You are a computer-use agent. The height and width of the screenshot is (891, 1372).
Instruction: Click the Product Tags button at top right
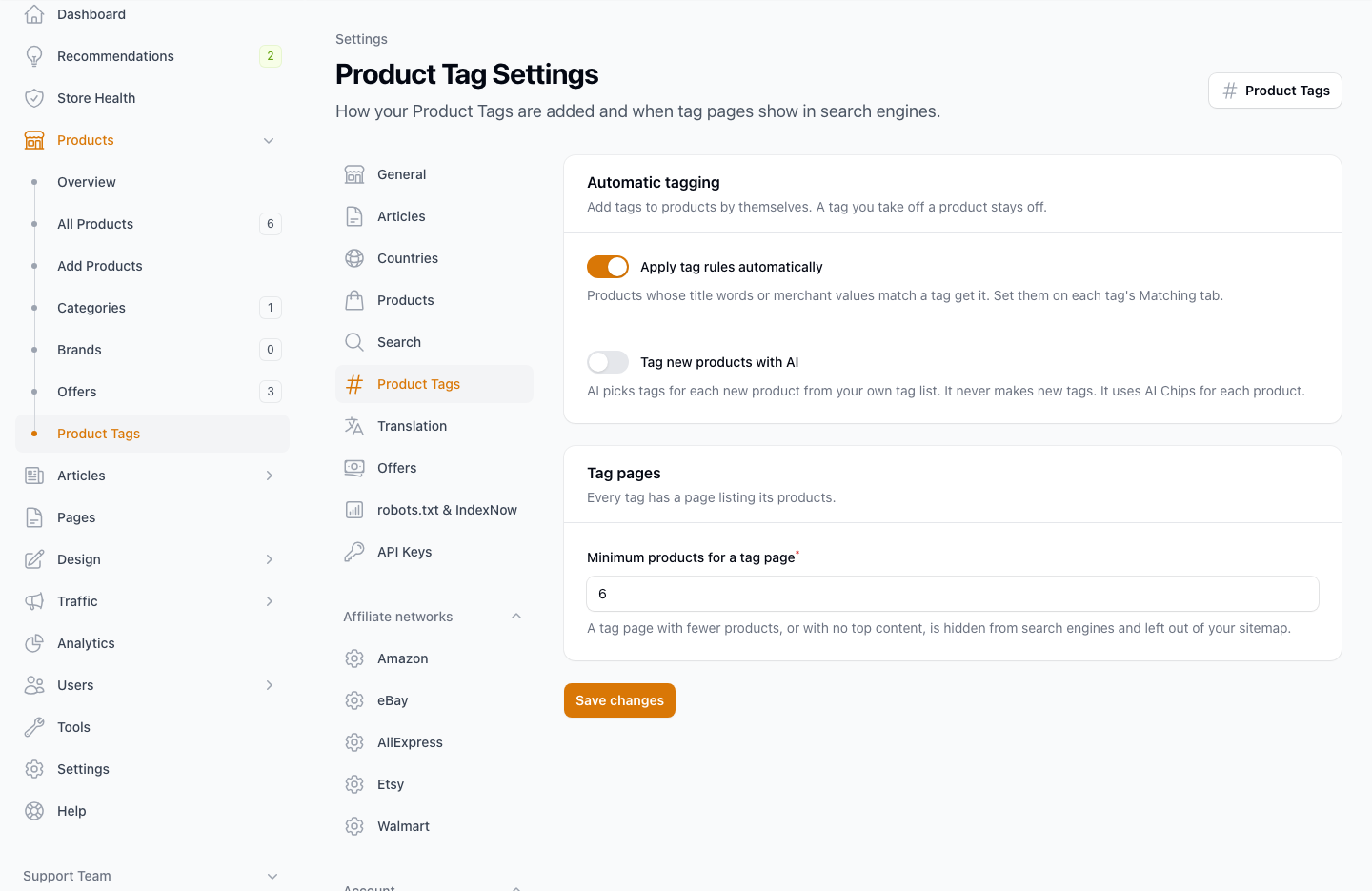(x=1275, y=91)
